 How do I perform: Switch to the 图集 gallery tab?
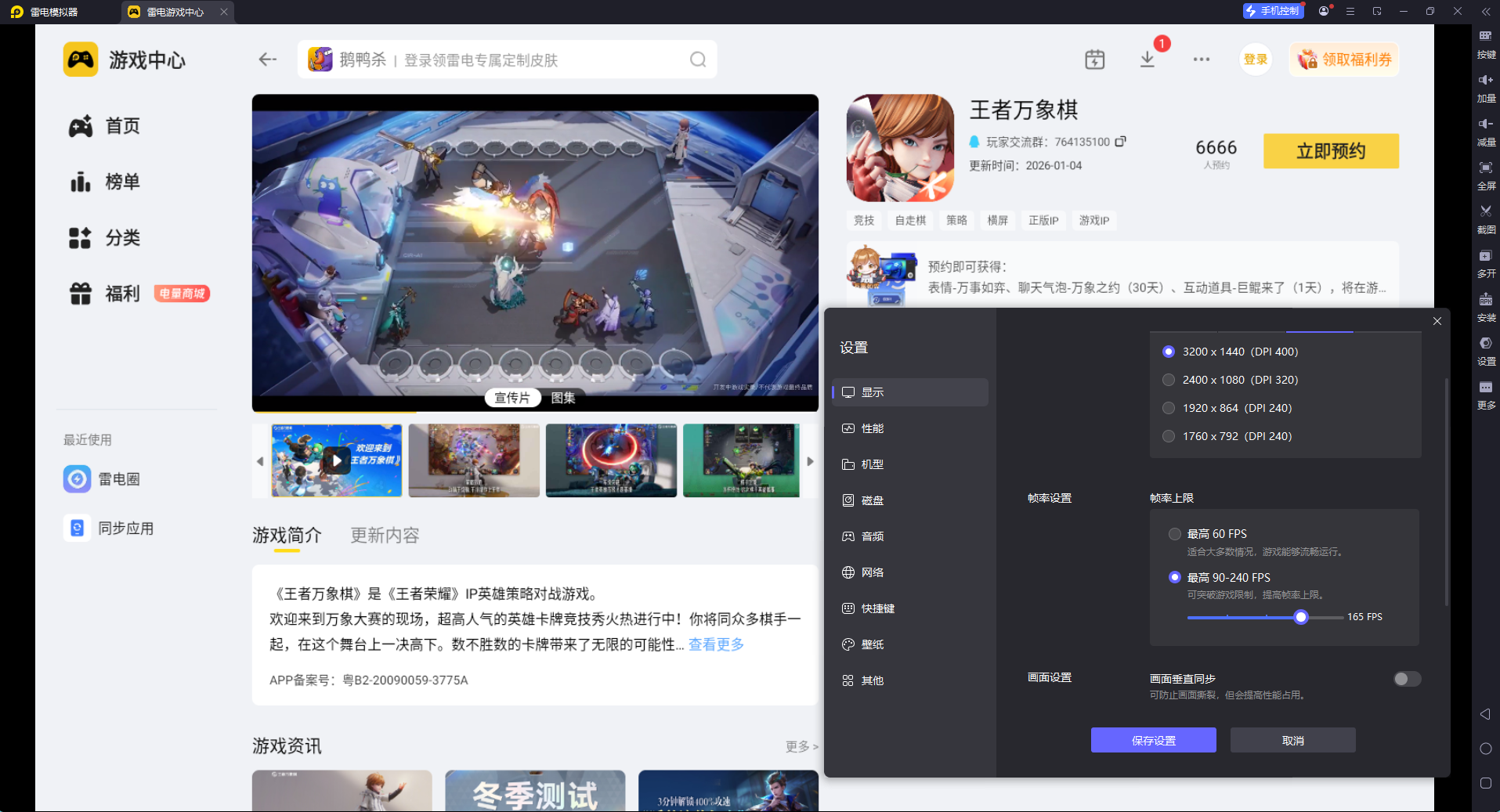563,398
